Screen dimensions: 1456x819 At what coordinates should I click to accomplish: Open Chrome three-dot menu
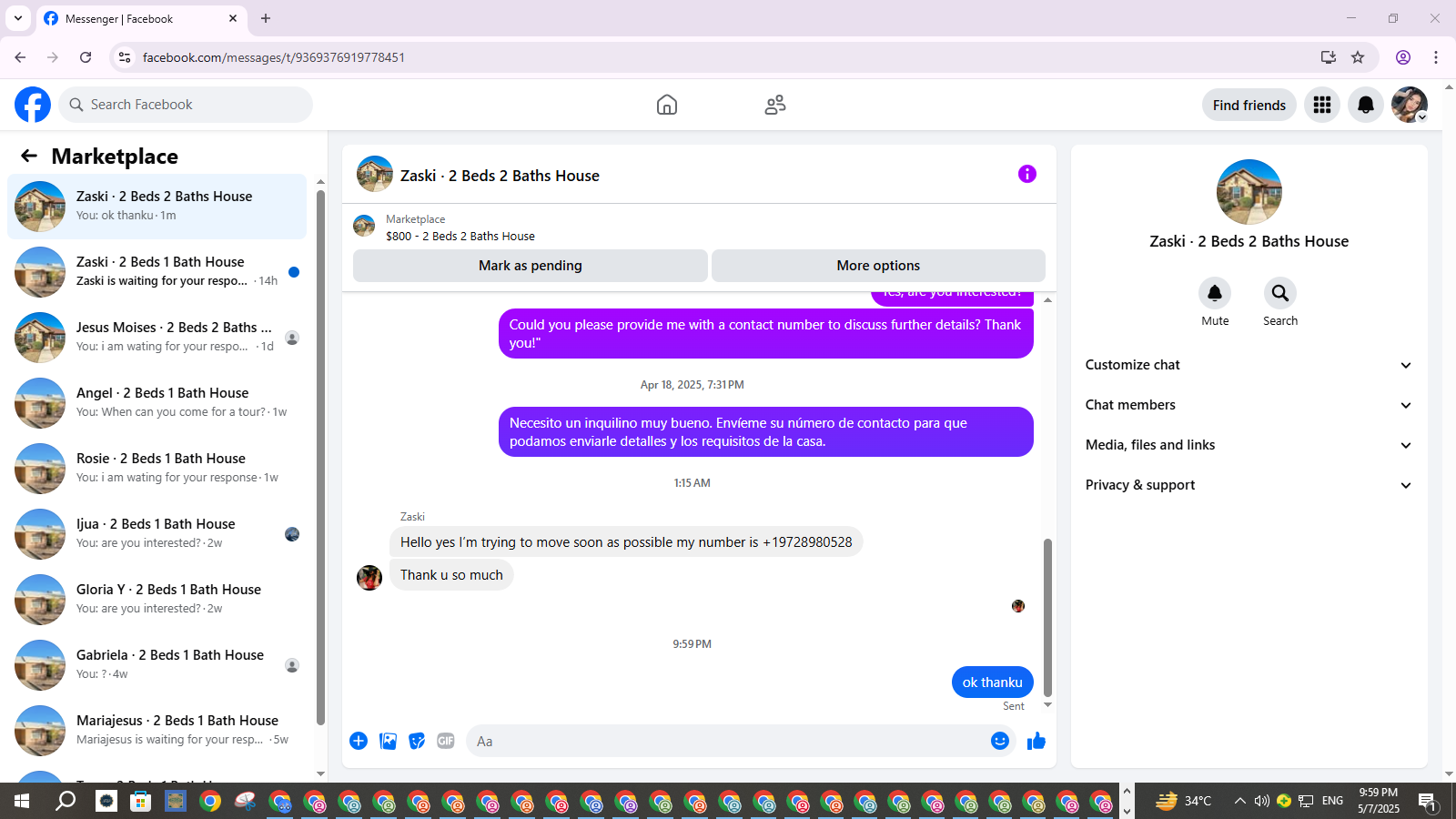[1436, 57]
